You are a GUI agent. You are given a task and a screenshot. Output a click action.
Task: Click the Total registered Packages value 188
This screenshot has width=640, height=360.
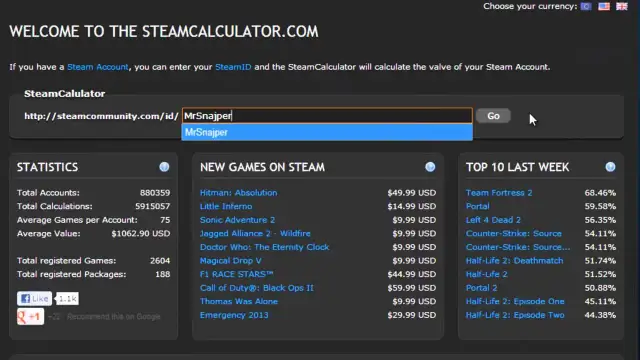[x=162, y=274]
